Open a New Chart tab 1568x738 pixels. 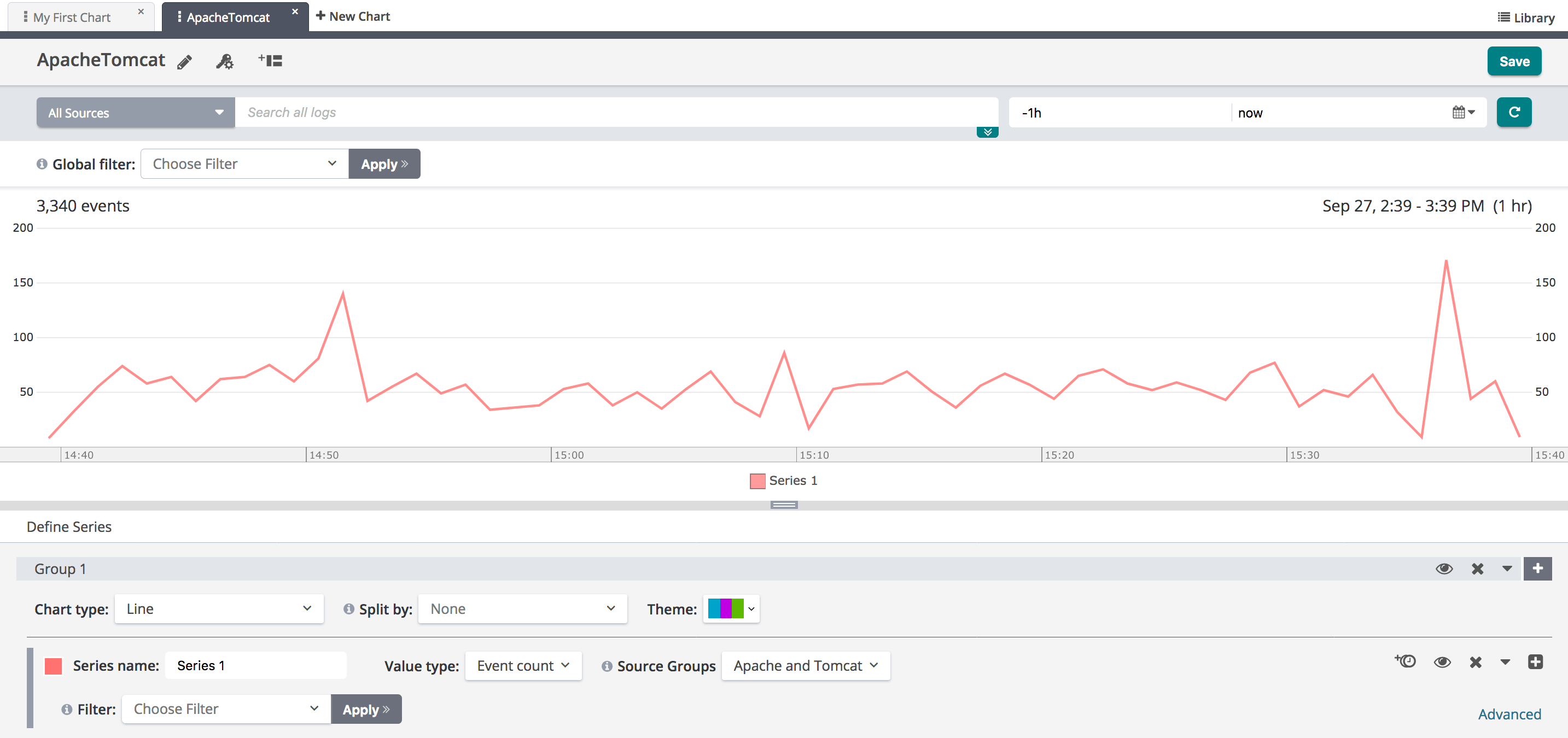353,16
